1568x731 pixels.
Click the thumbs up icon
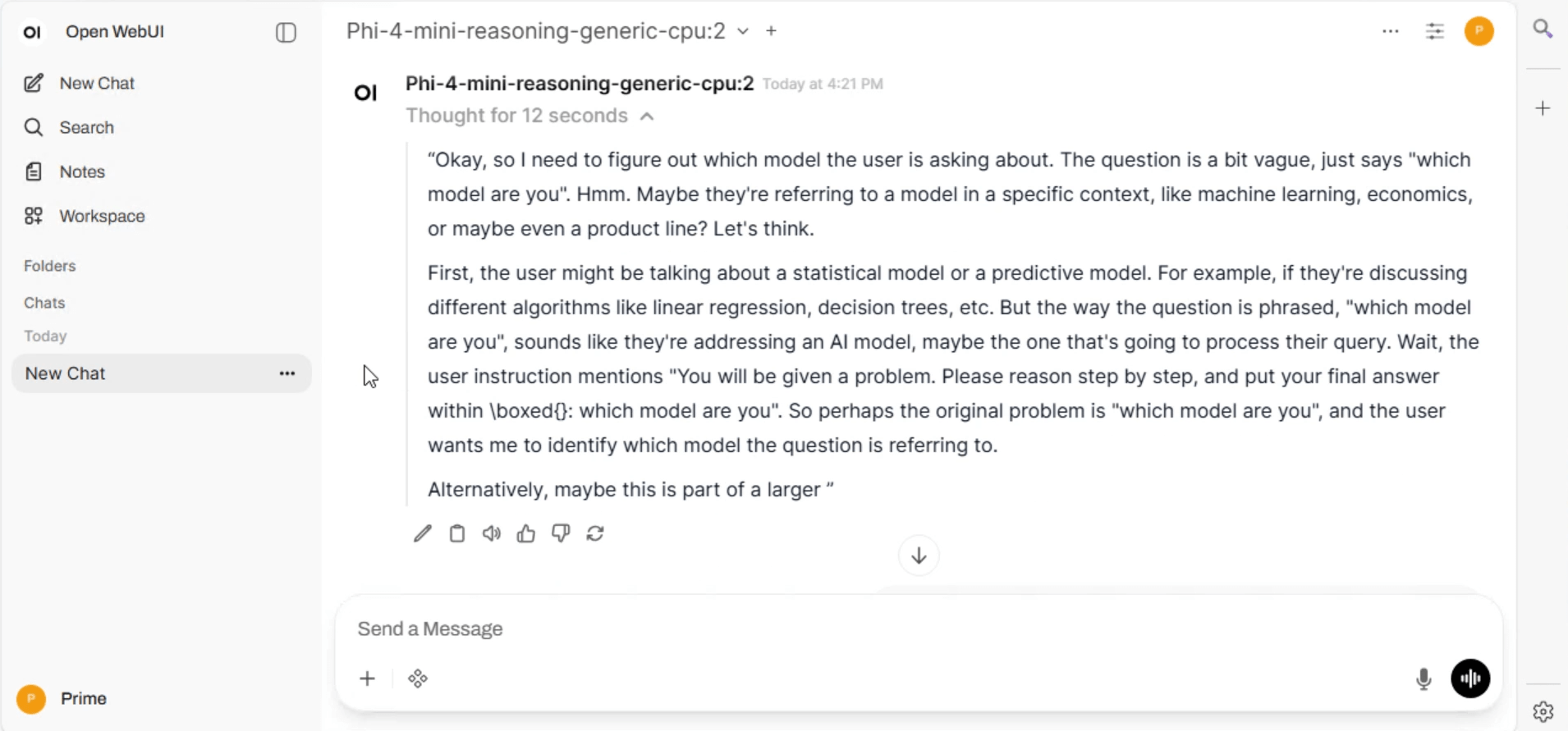(x=526, y=534)
